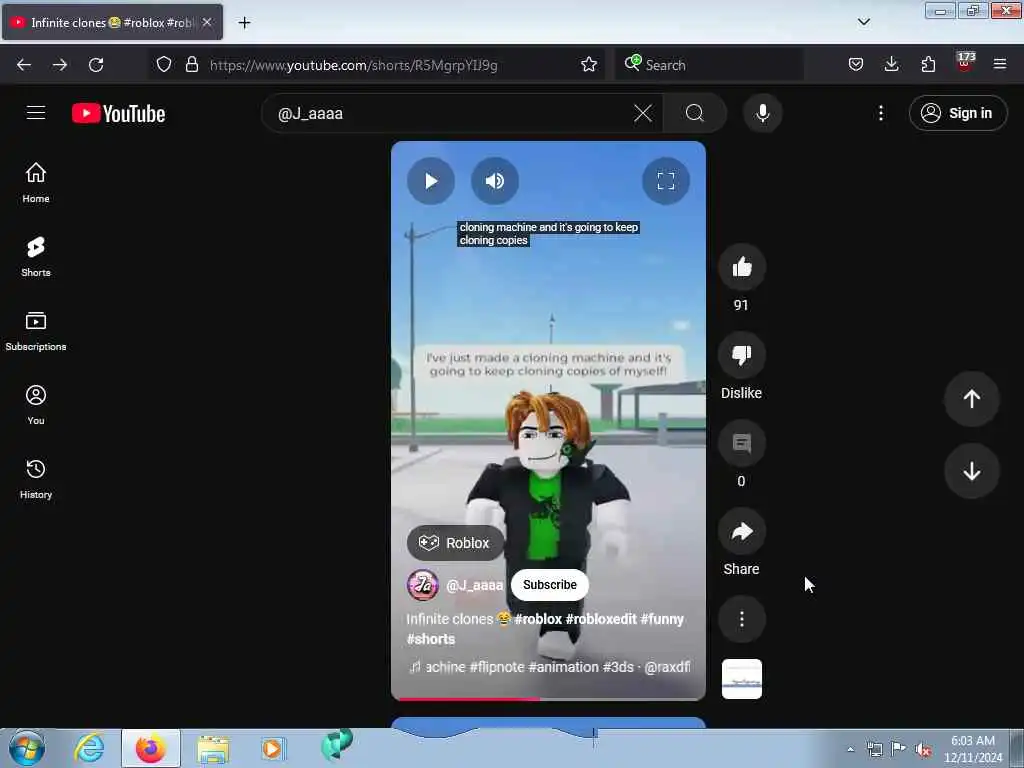This screenshot has height=768, width=1024.
Task: Click the Firefox Search box
Action: click(x=709, y=65)
